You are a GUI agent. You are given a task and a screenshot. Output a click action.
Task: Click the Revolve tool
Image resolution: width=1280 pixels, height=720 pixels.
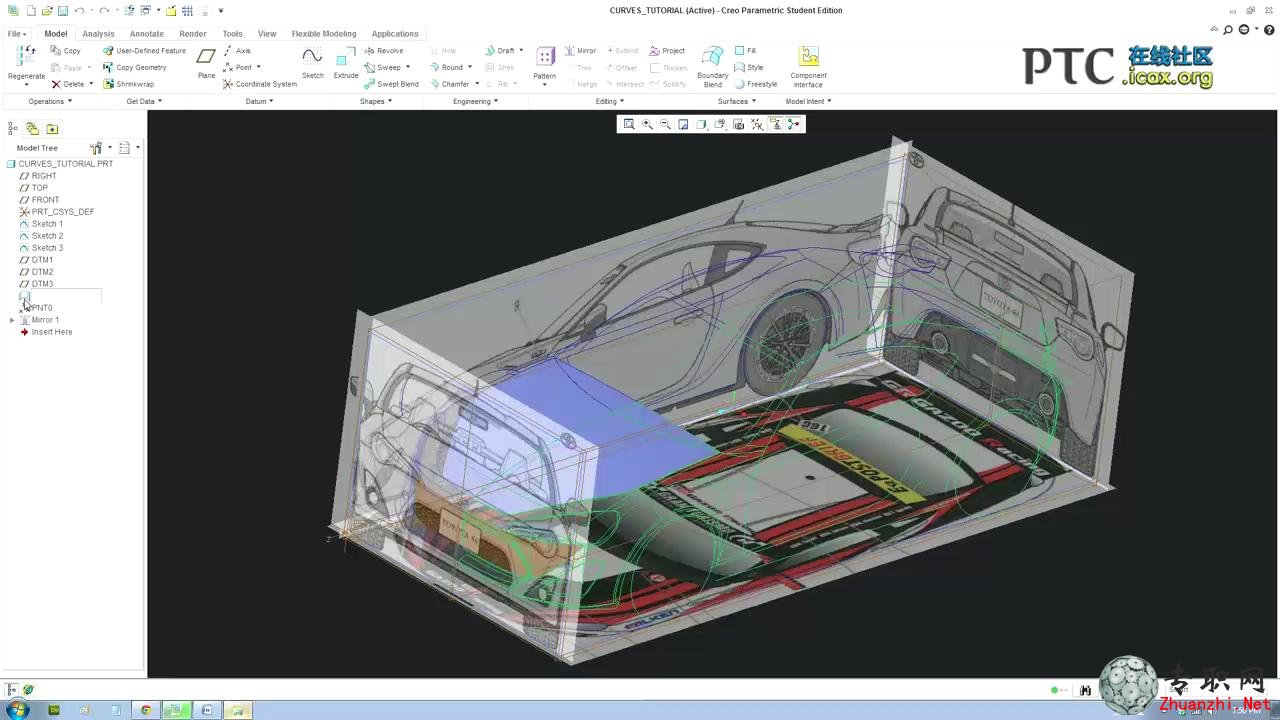(384, 51)
